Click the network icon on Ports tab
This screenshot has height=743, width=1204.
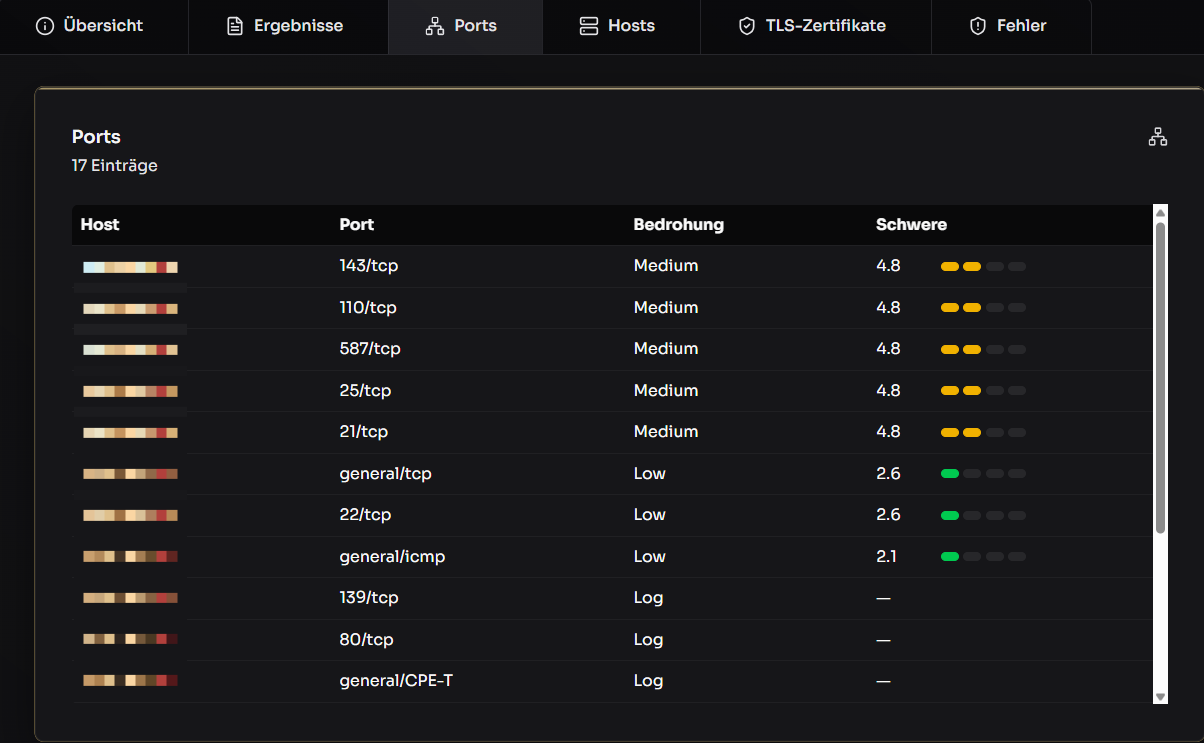pos(434,26)
